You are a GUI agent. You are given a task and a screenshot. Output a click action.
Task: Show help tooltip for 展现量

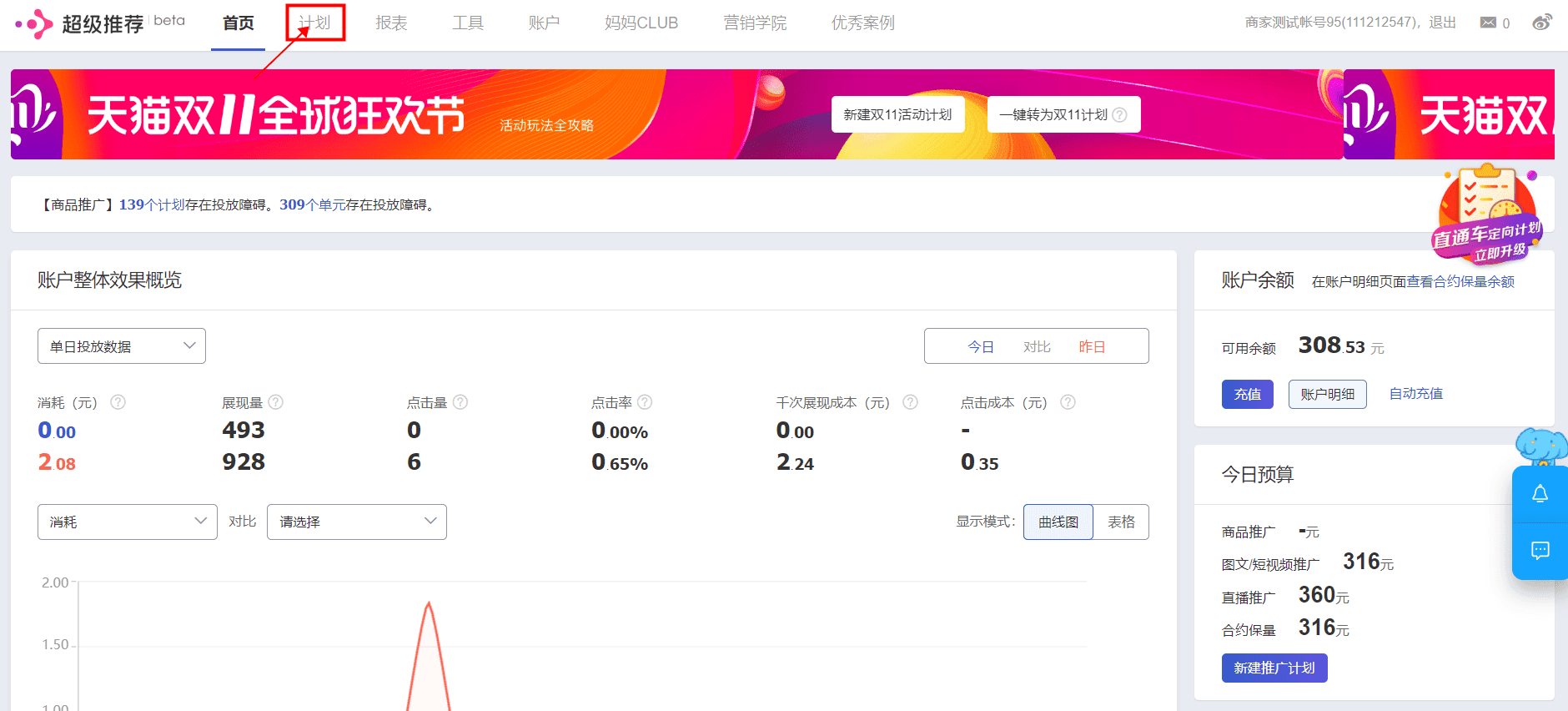coord(276,402)
